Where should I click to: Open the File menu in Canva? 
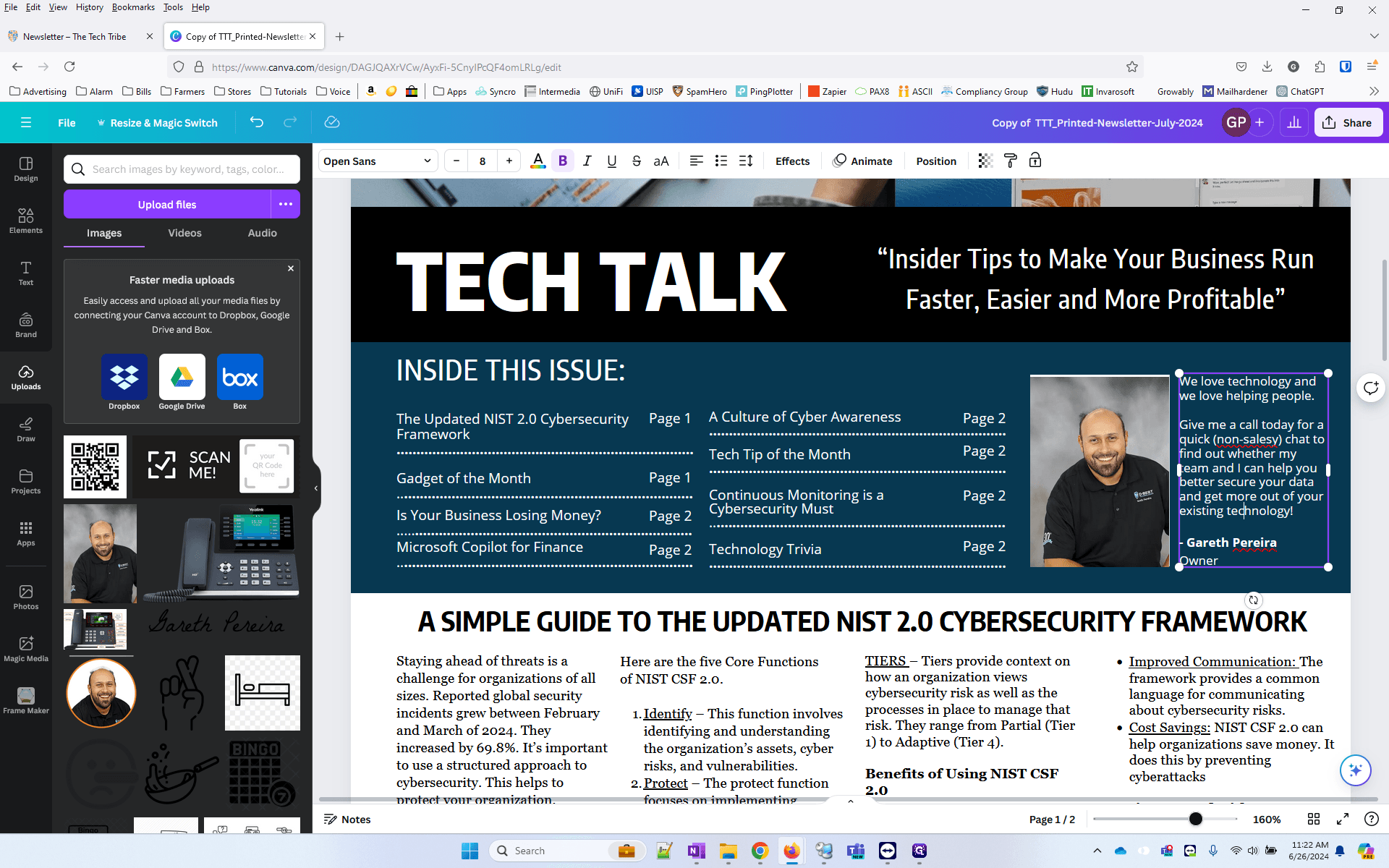click(x=67, y=122)
